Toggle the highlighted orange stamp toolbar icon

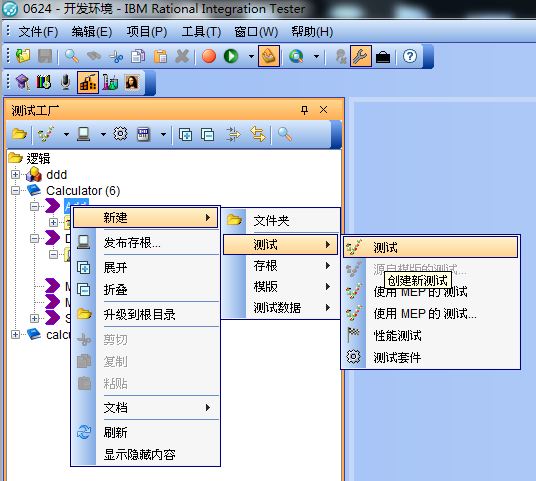tap(269, 56)
